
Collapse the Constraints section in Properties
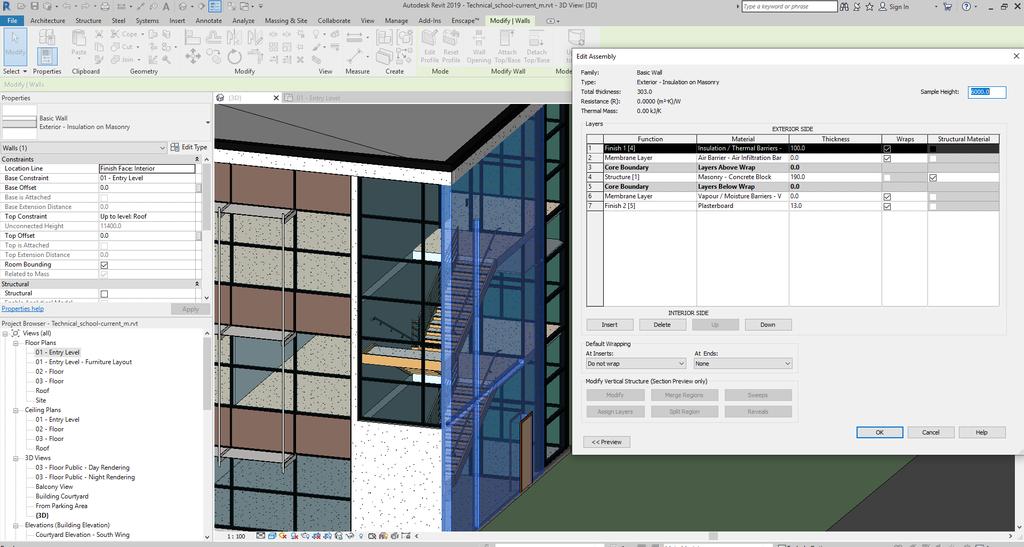tap(197, 159)
